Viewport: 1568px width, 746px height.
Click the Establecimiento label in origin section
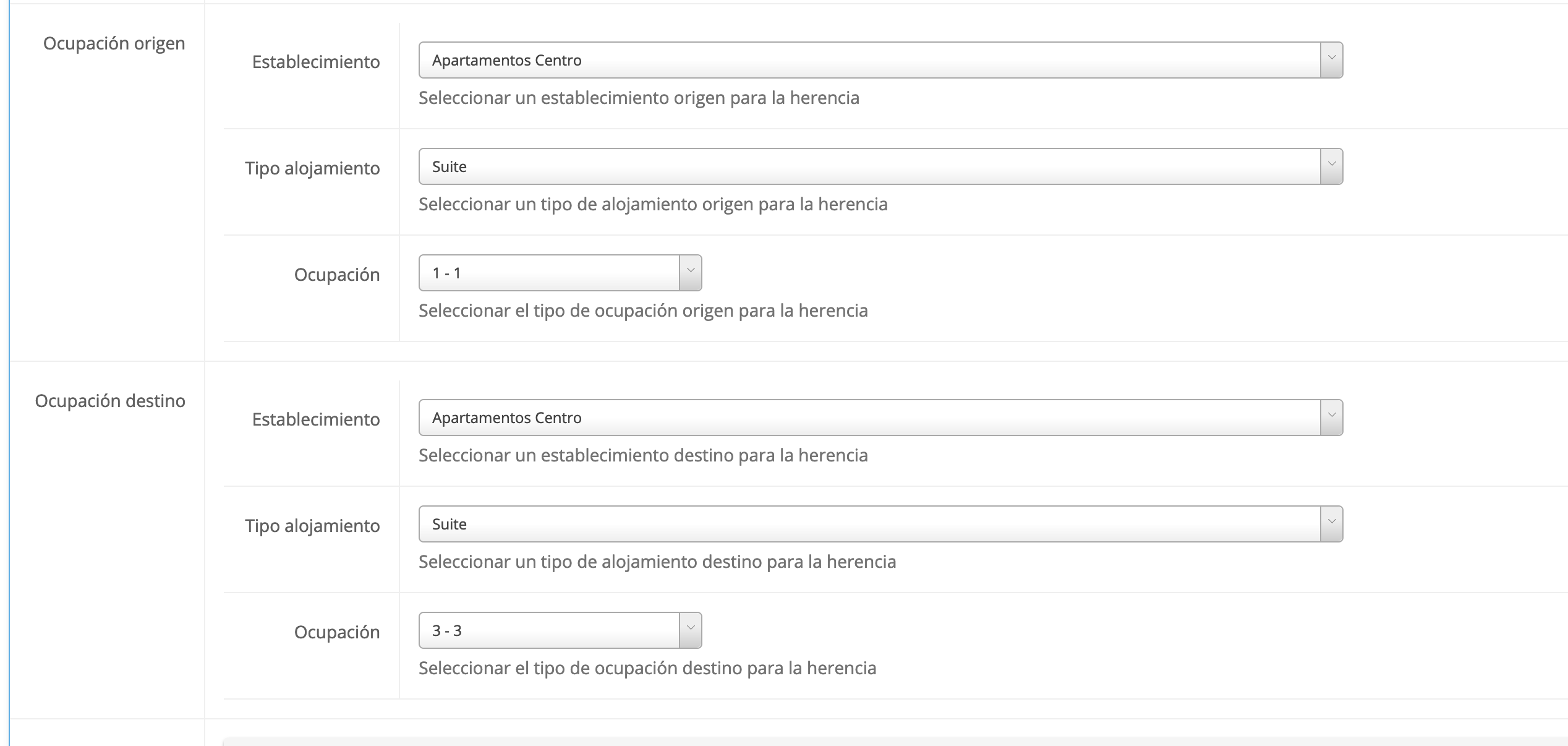[316, 62]
